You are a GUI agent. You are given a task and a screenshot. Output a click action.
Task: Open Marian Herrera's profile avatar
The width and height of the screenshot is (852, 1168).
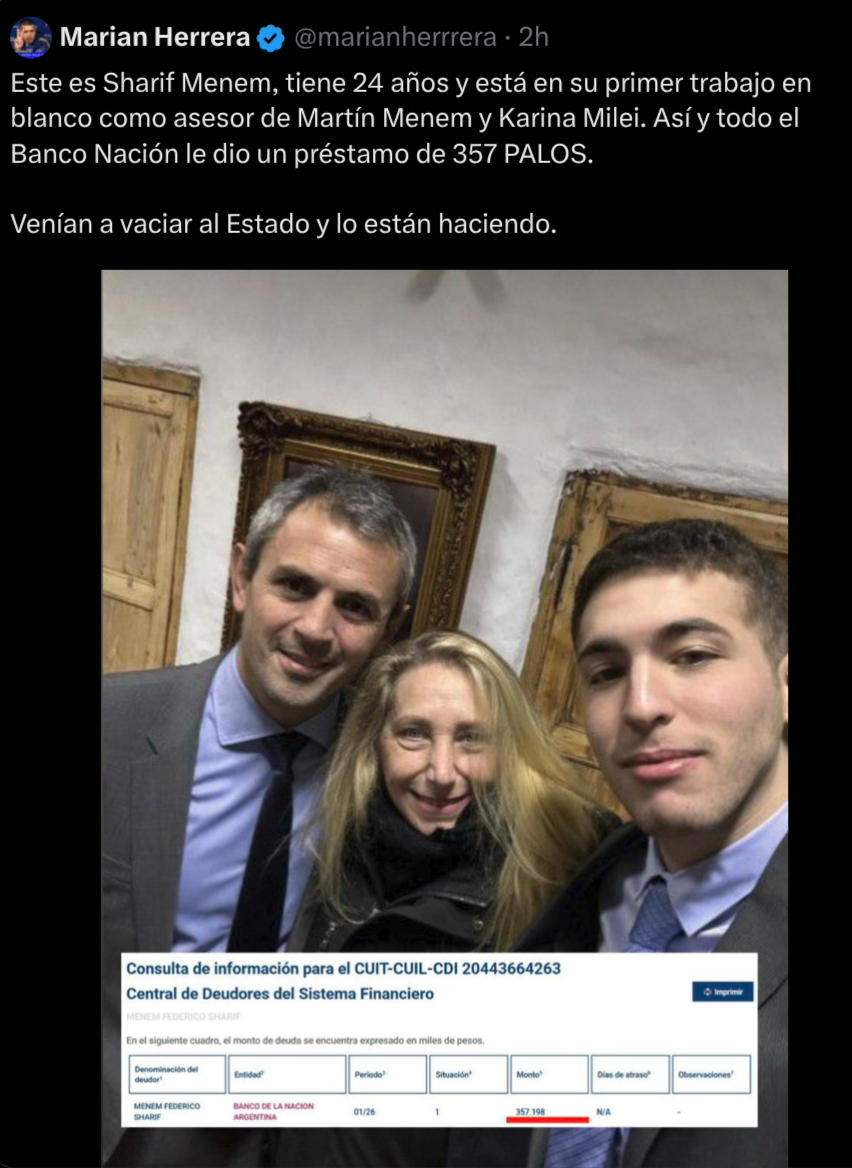click(31, 36)
